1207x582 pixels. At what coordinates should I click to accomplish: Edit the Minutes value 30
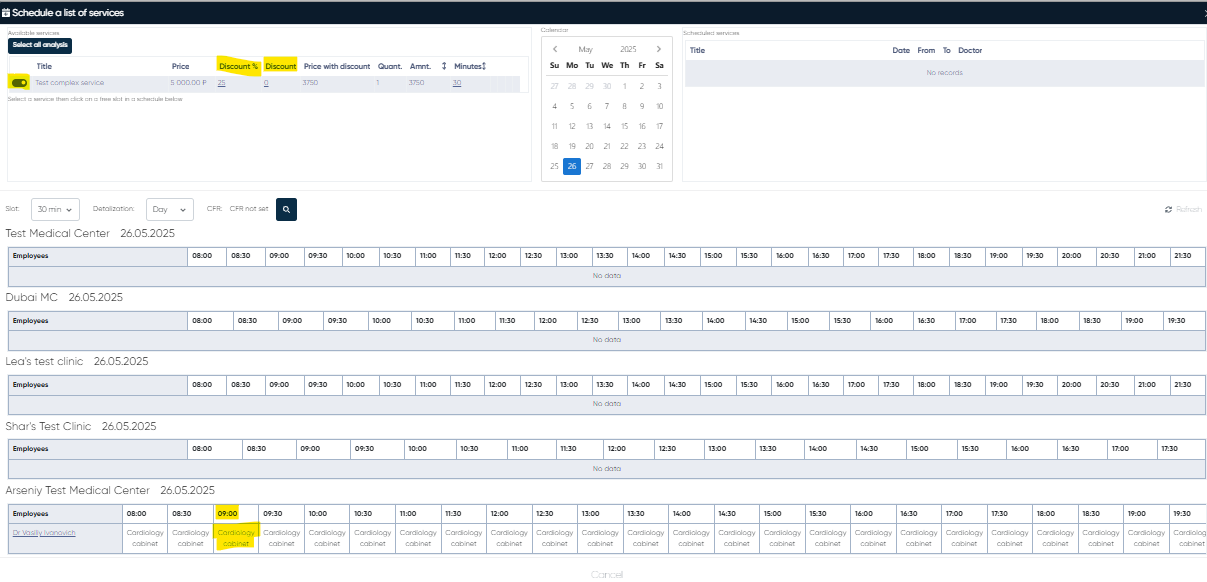tap(456, 83)
